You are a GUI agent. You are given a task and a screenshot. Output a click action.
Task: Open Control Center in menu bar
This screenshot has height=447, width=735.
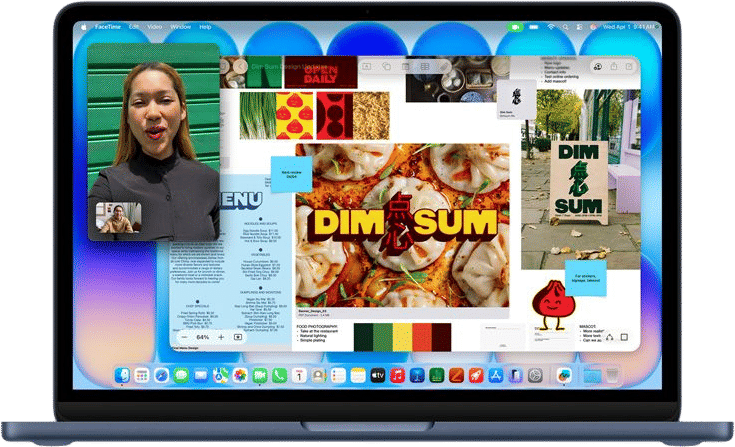pyautogui.click(x=579, y=27)
